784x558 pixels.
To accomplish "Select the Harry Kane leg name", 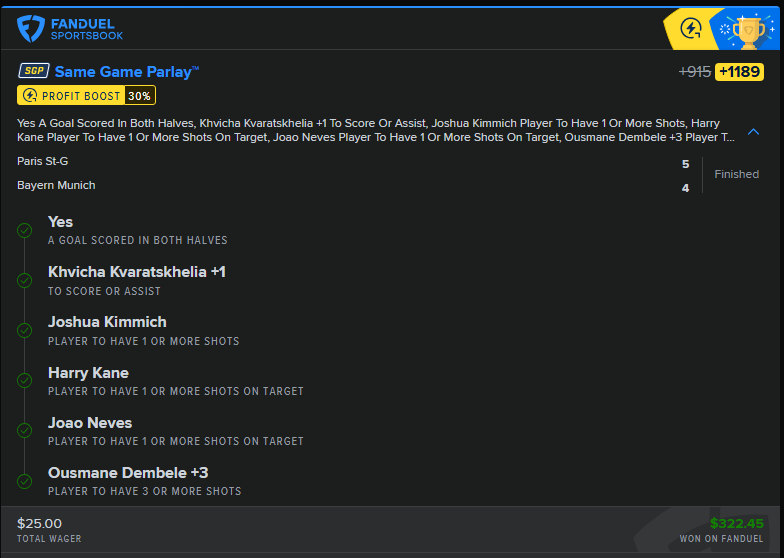I will click(x=88, y=373).
